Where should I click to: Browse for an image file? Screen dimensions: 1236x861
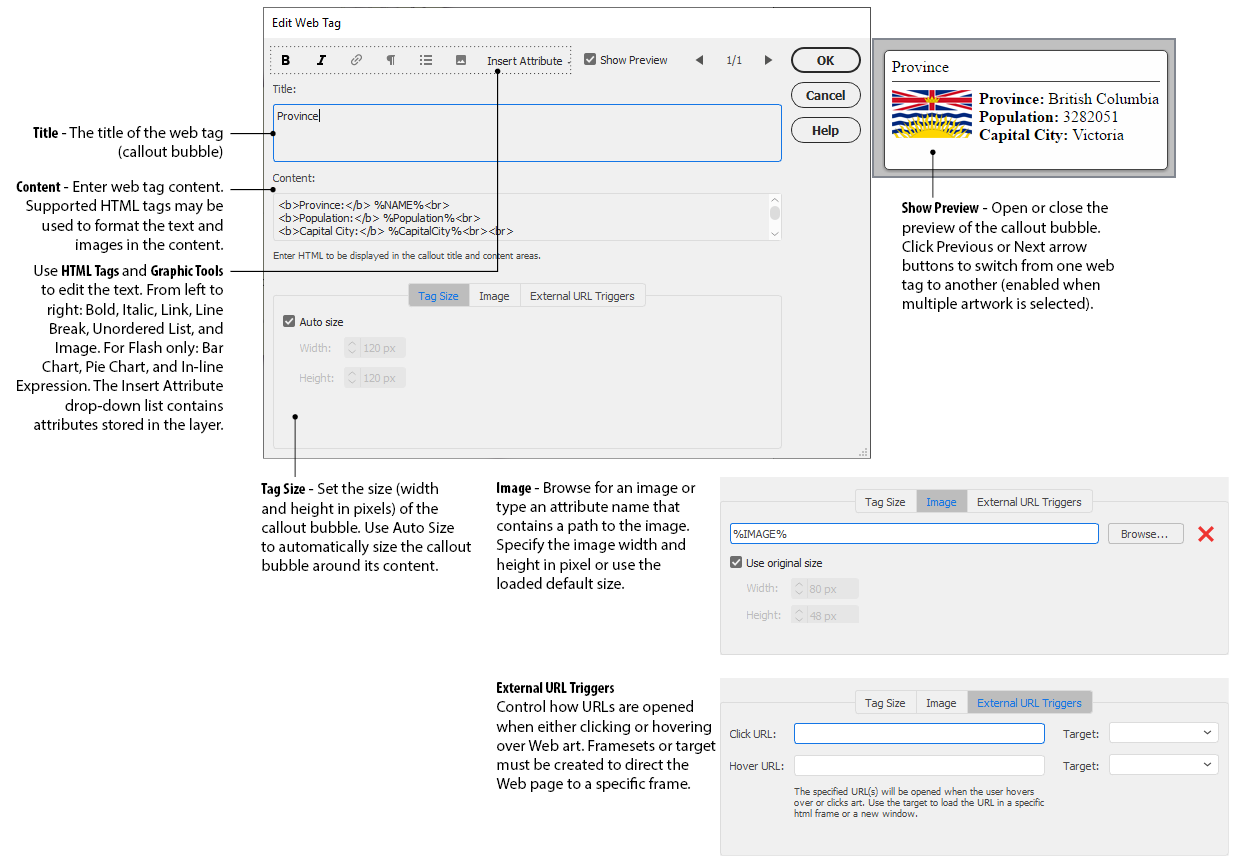pyautogui.click(x=1145, y=534)
